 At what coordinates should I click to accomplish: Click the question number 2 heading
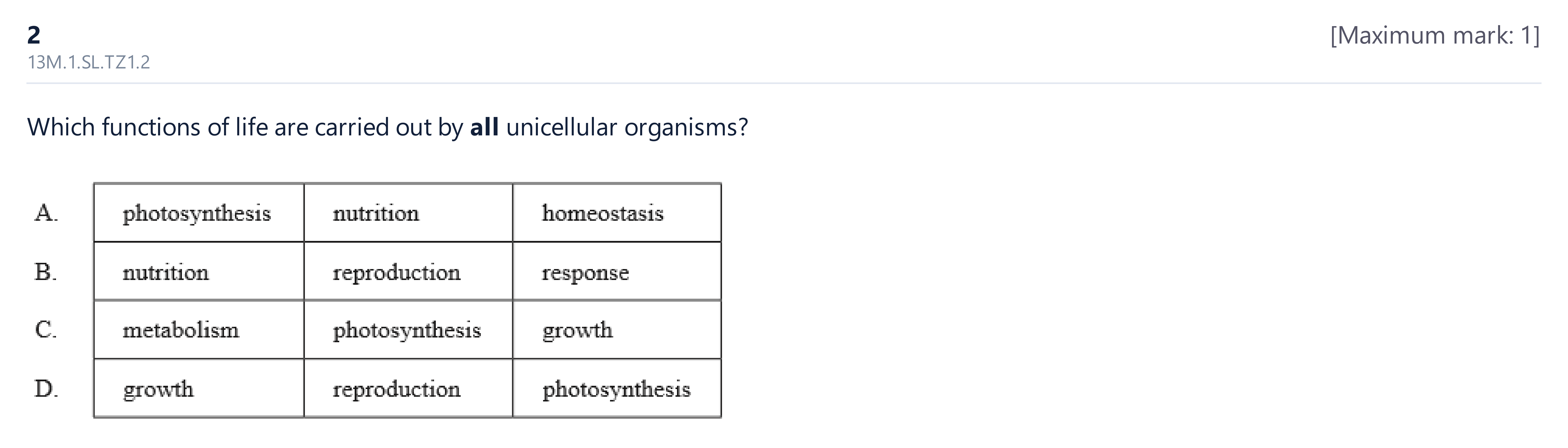34,35
